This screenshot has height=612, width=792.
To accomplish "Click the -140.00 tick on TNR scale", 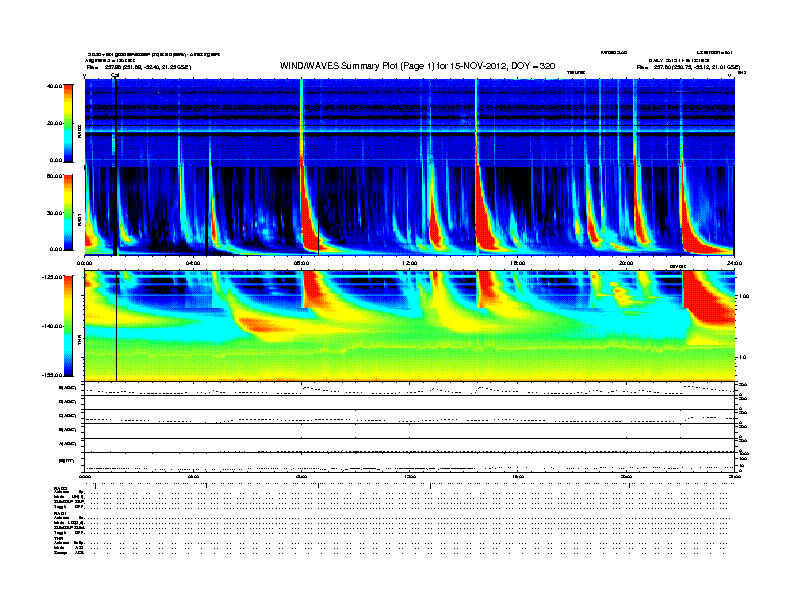I will coord(53,326).
